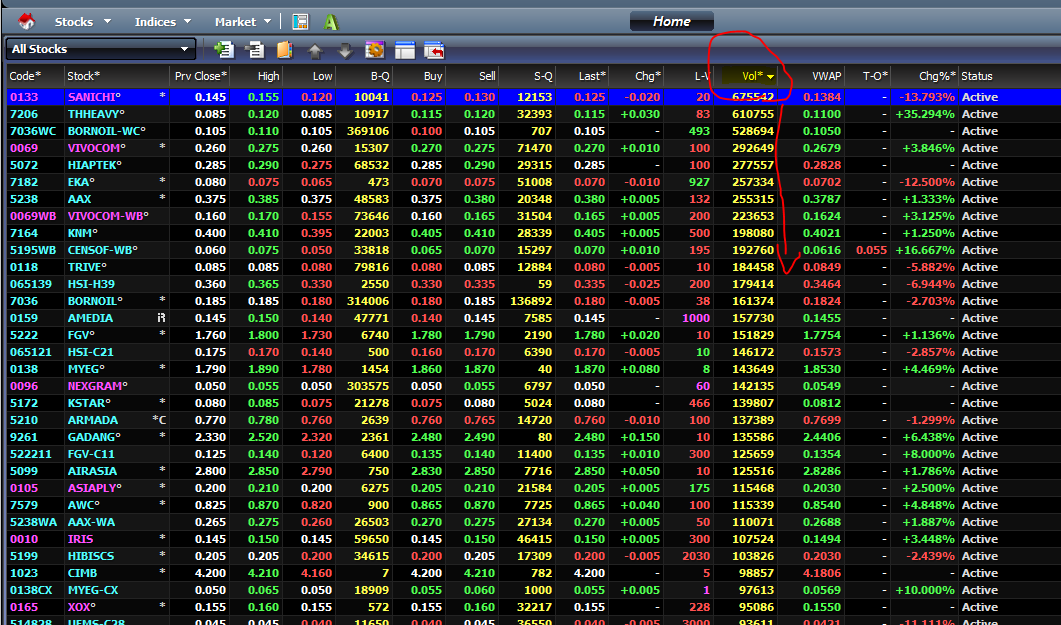1061x625 pixels.
Task: Click the grey down arrow toolbar icon
Action: point(344,50)
